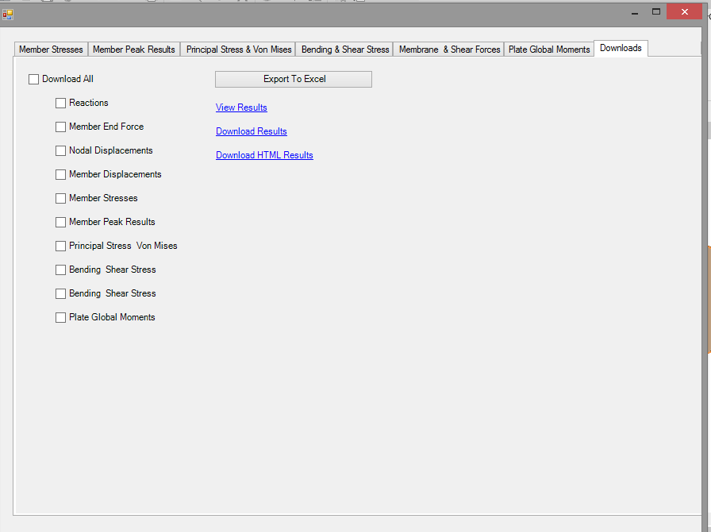Screen dimensions: 711x532
Task: Enable the Download All checkbox
Action: click(34, 80)
